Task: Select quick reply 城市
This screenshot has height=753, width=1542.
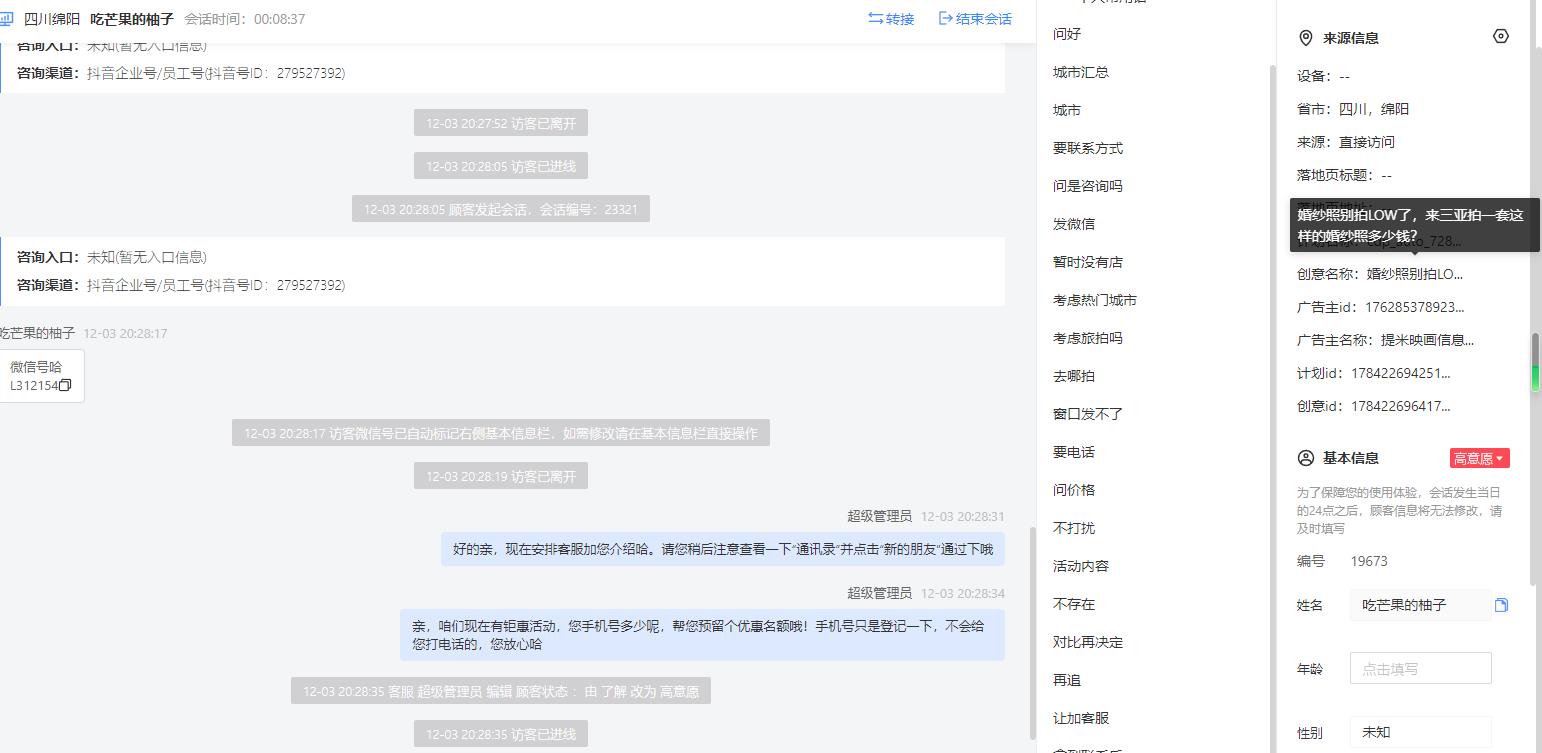Action: (1067, 110)
